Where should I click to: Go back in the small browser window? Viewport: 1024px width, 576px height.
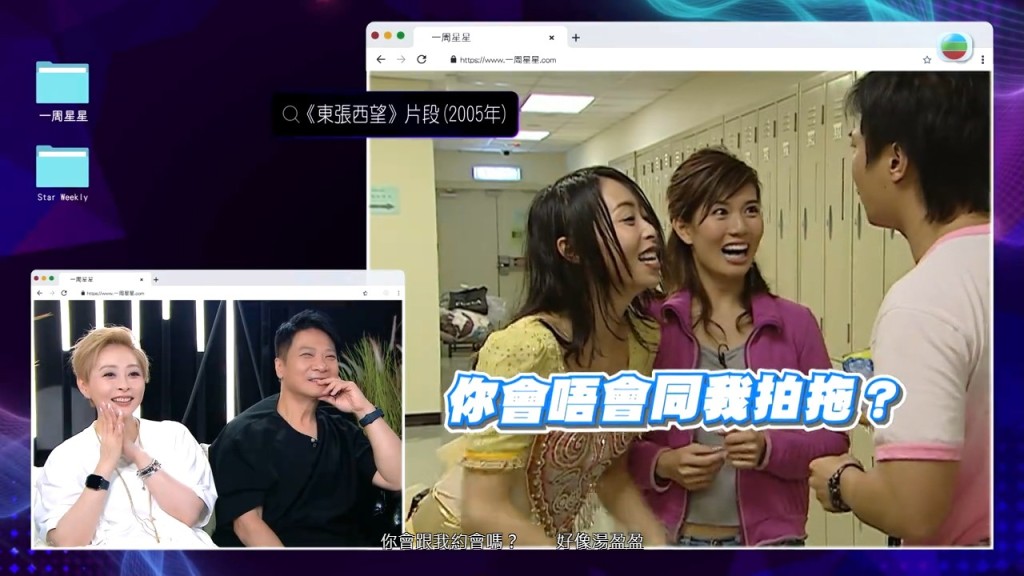(x=40, y=293)
